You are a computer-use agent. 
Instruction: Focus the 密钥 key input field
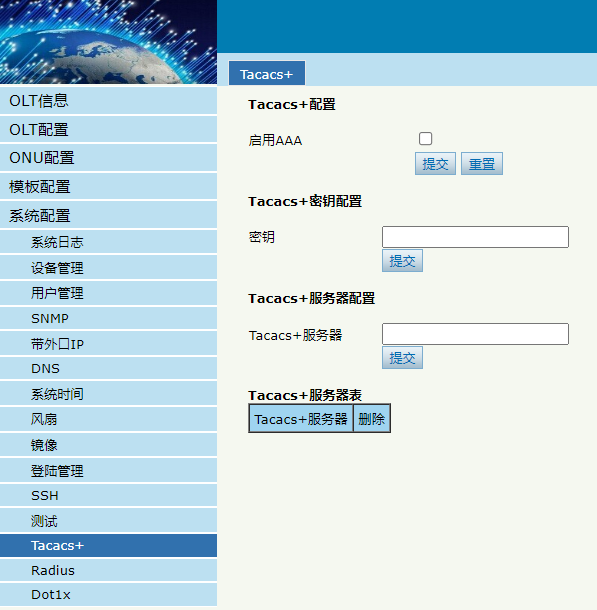[x=475, y=237]
